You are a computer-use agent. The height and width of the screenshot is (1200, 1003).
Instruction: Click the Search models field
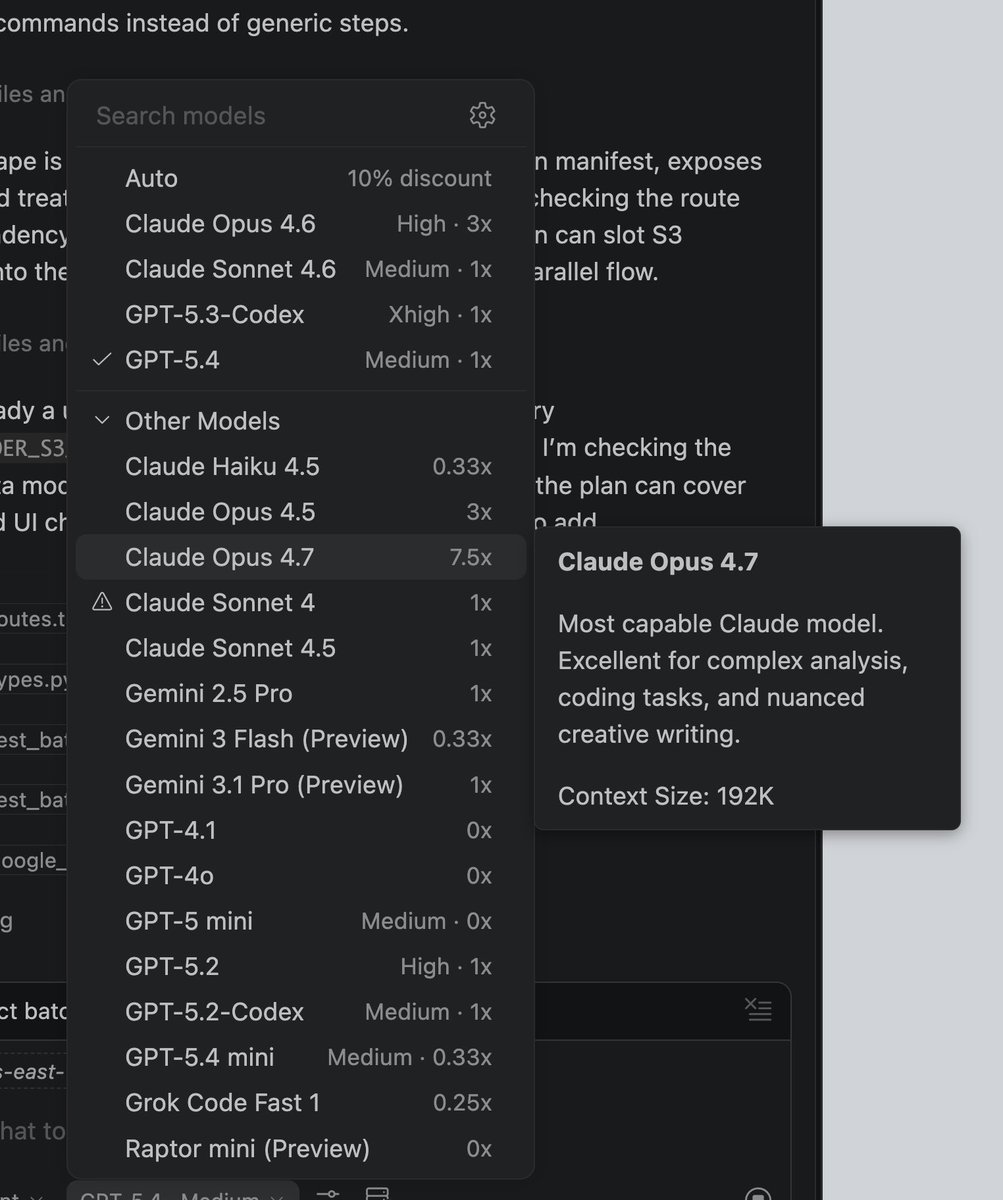(270, 116)
